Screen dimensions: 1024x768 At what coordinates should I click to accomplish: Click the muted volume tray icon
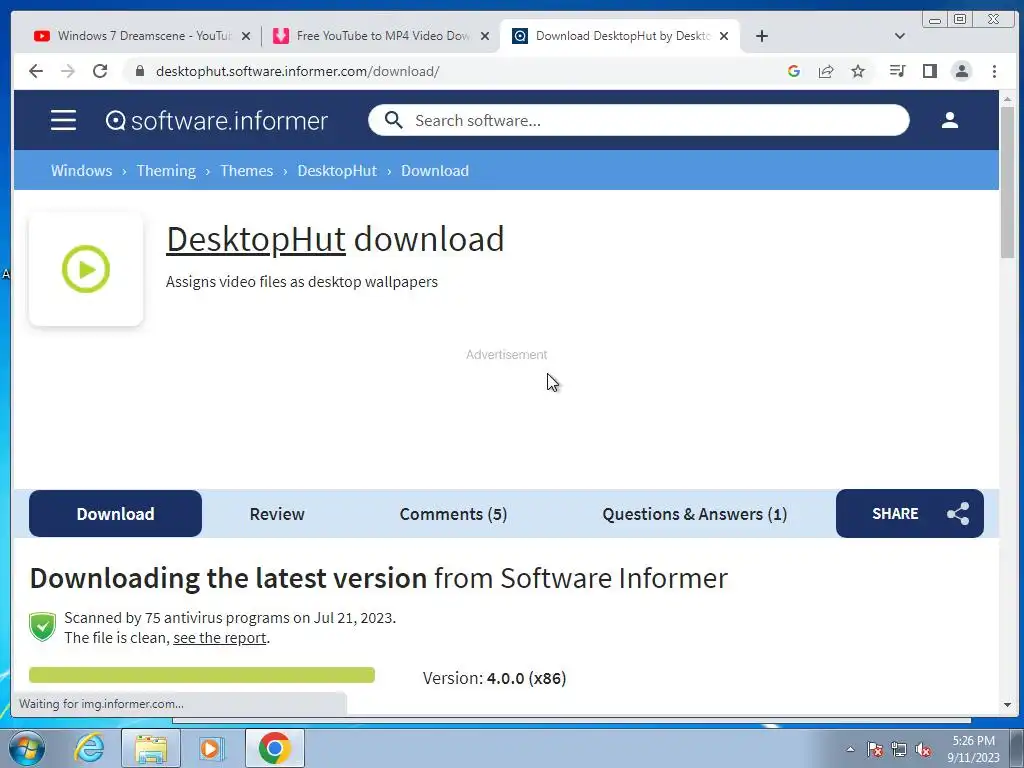(x=923, y=749)
